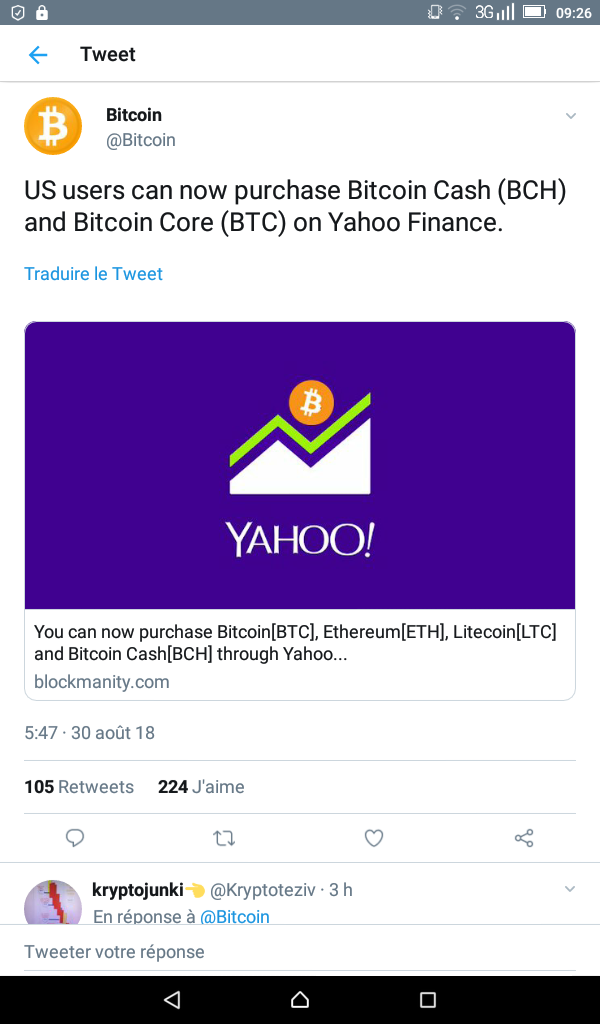The image size is (600, 1024).
Task: Open kryptojunki's profile picture
Action: [53, 902]
